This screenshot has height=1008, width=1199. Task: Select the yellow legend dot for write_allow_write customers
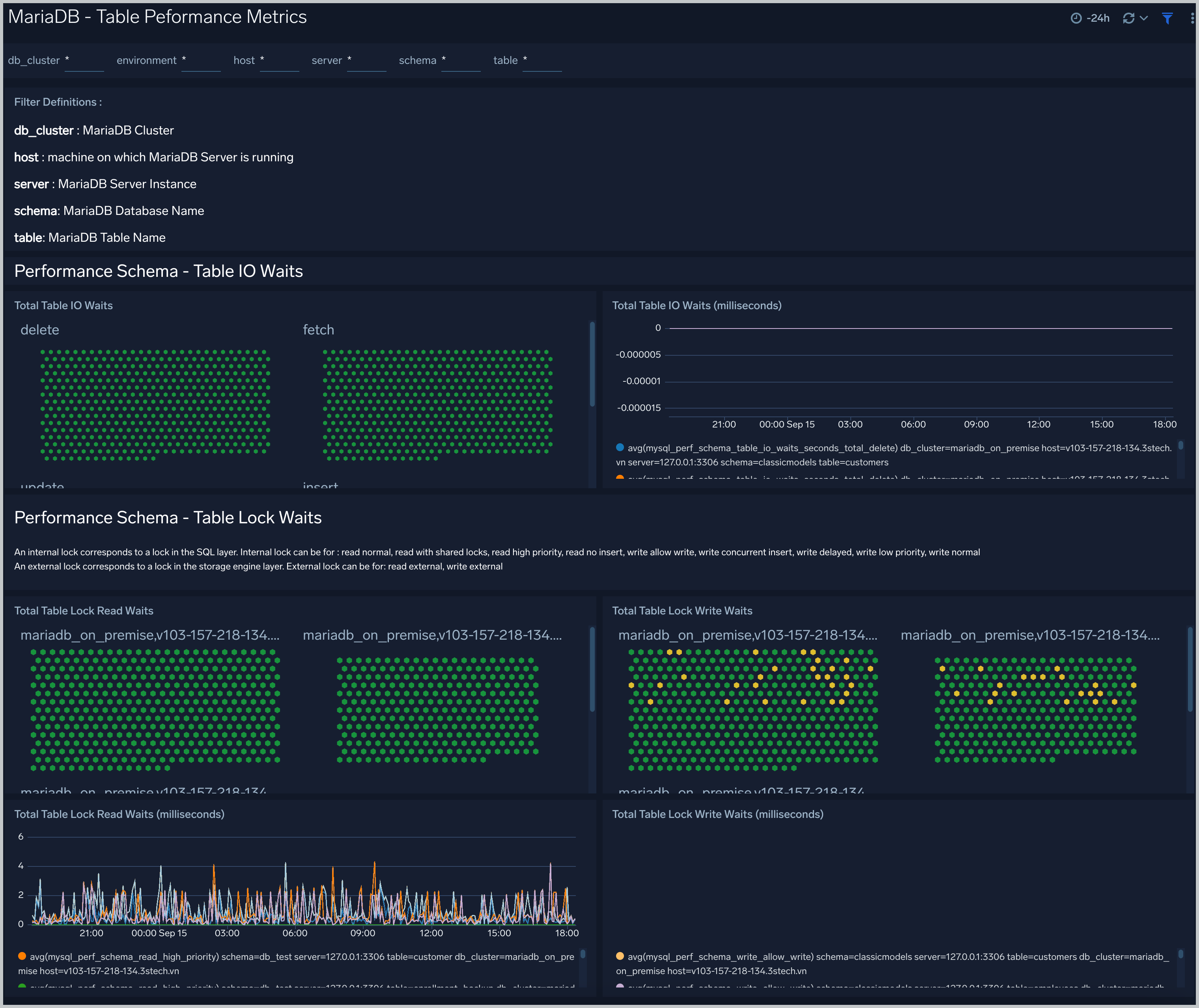click(620, 956)
